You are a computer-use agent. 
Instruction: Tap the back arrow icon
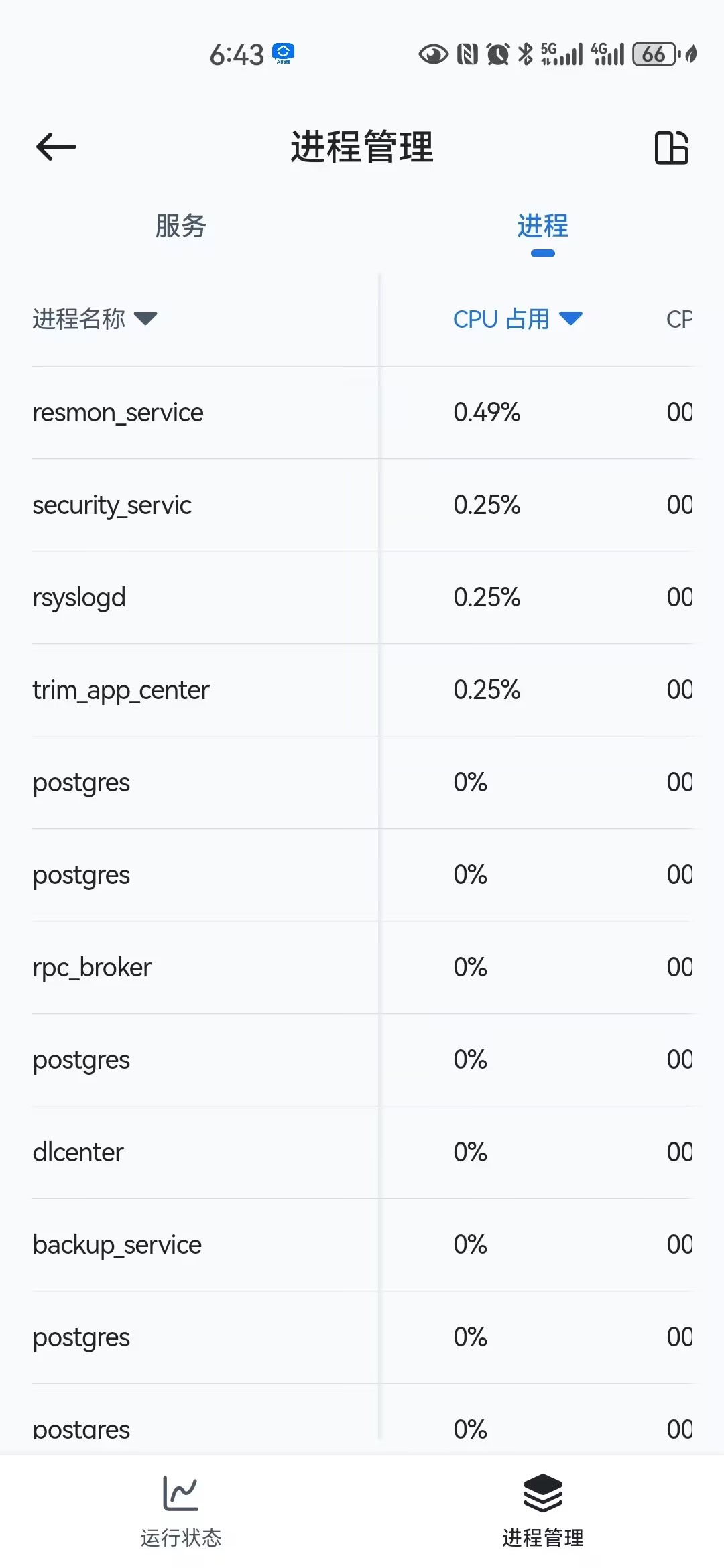56,147
